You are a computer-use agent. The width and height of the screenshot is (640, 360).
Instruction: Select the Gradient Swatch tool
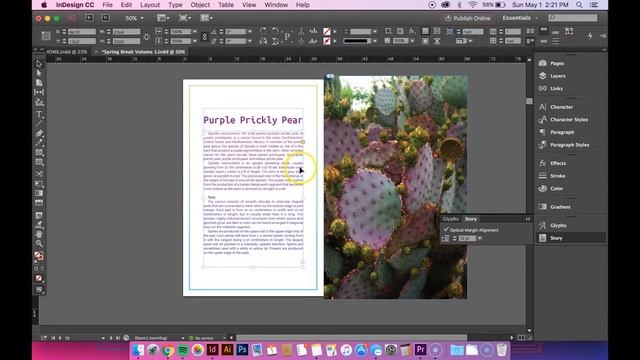(x=39, y=193)
